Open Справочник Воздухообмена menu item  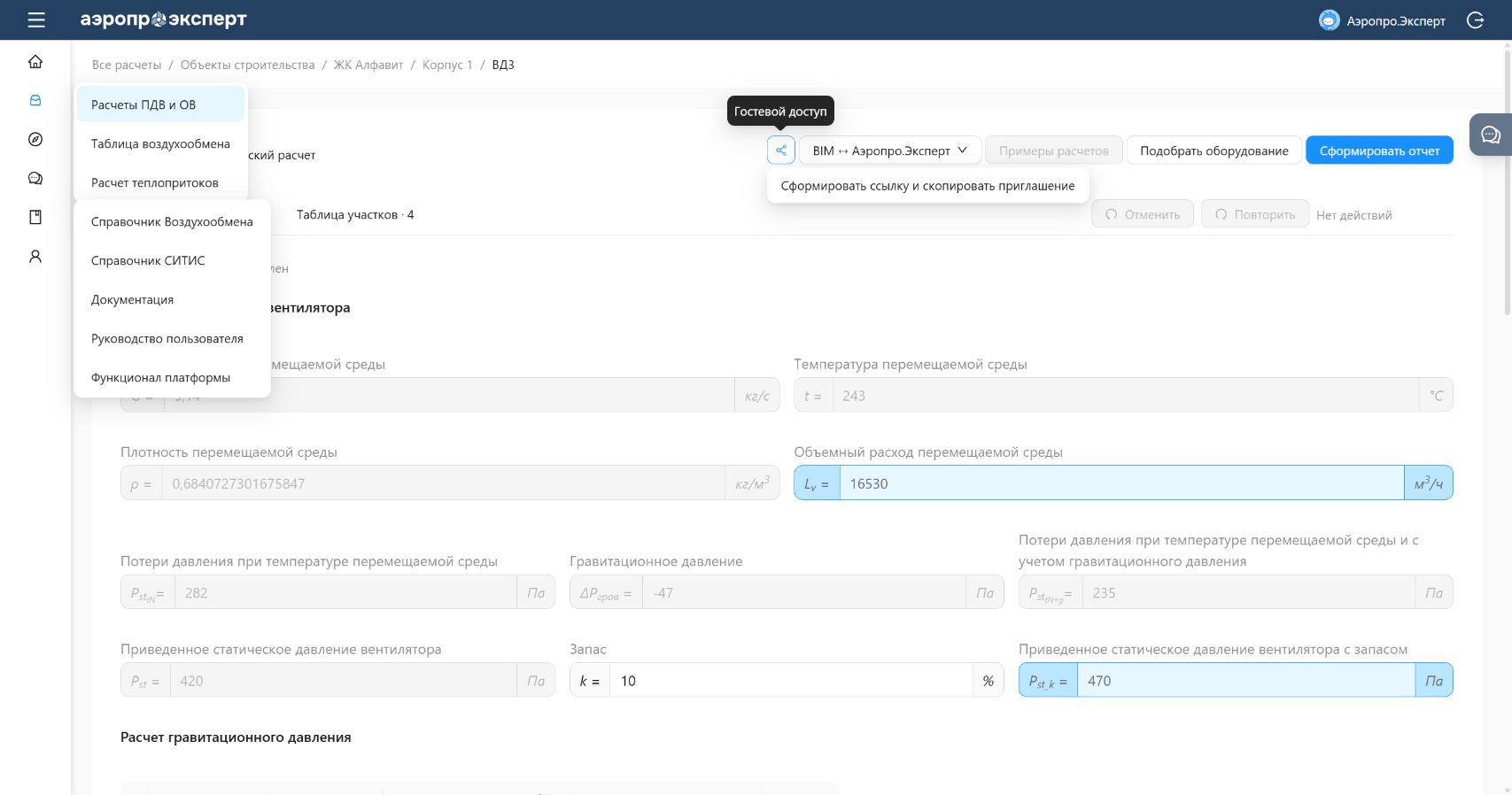pos(172,221)
